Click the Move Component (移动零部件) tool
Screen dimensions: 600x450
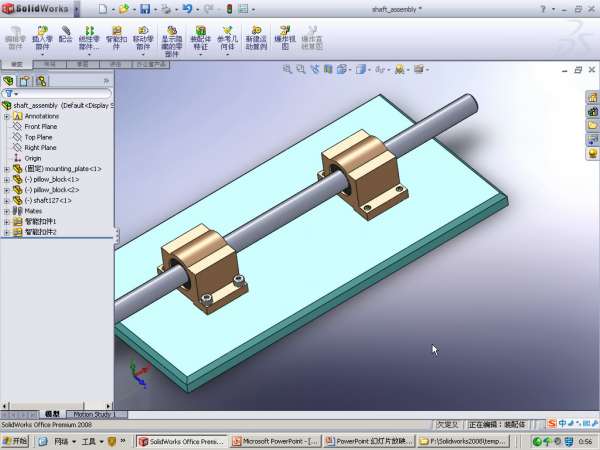pos(143,39)
